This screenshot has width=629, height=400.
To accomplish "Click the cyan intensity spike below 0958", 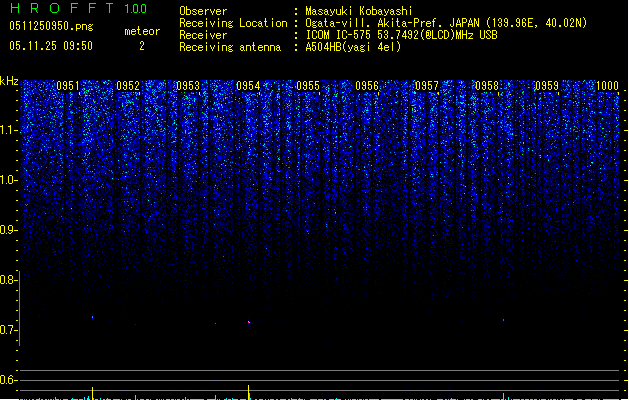I will pyautogui.click(x=503, y=396).
